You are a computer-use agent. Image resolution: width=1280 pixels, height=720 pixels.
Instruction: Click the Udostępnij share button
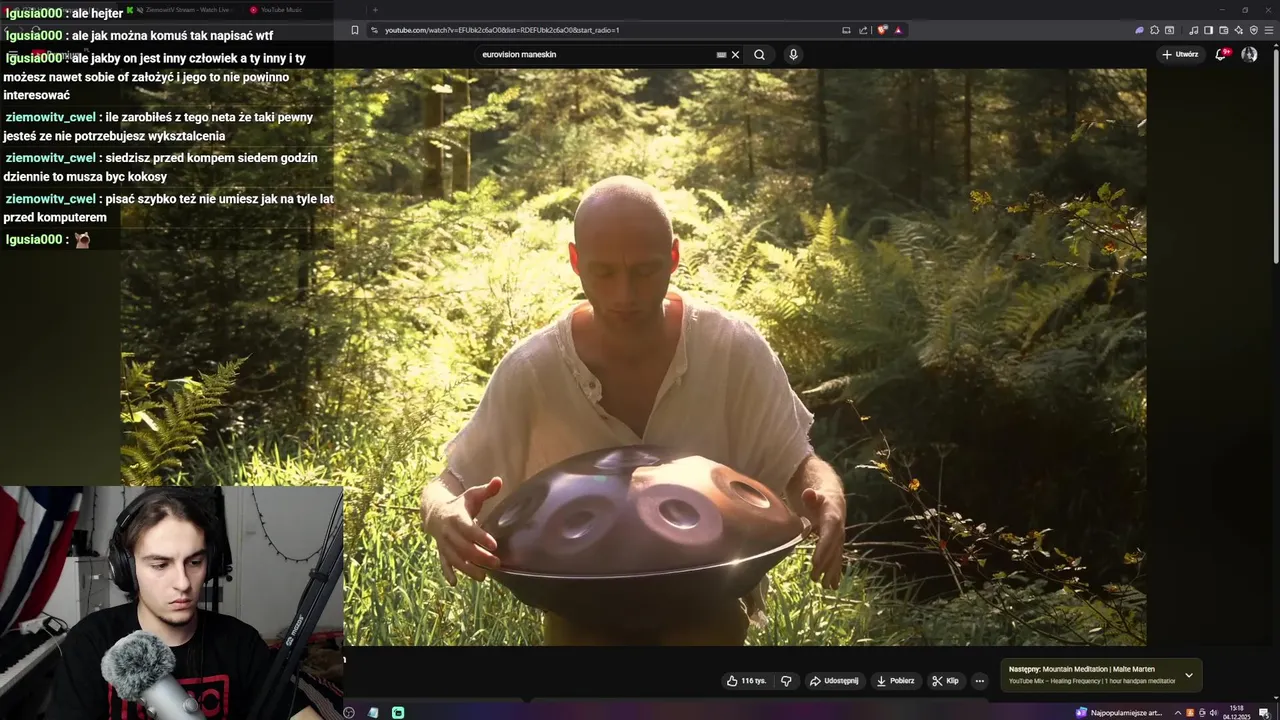[x=834, y=681]
